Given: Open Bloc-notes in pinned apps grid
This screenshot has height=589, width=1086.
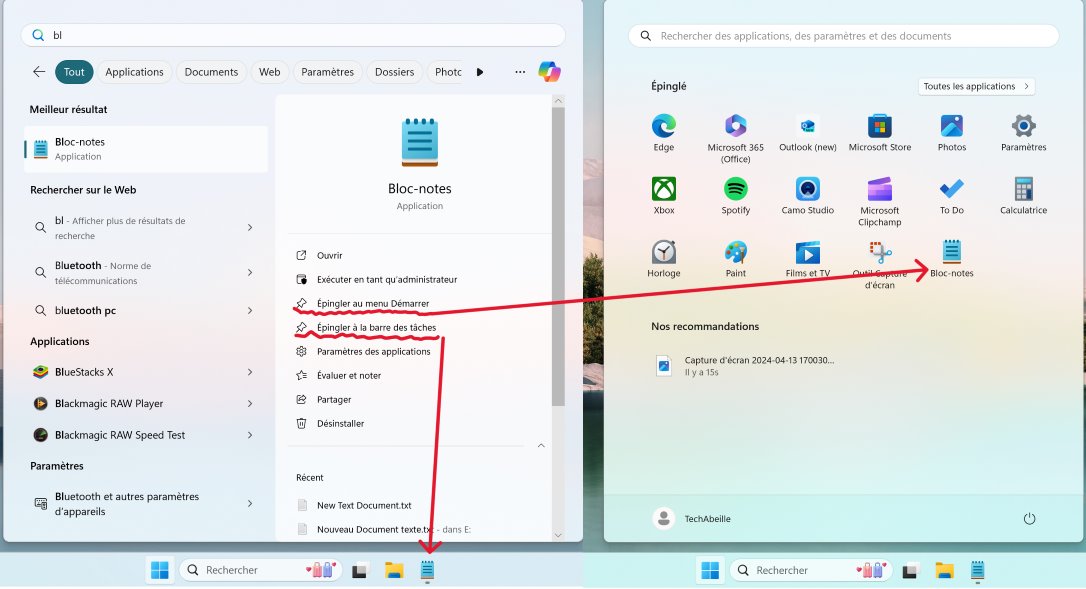Looking at the screenshot, I should click(952, 252).
